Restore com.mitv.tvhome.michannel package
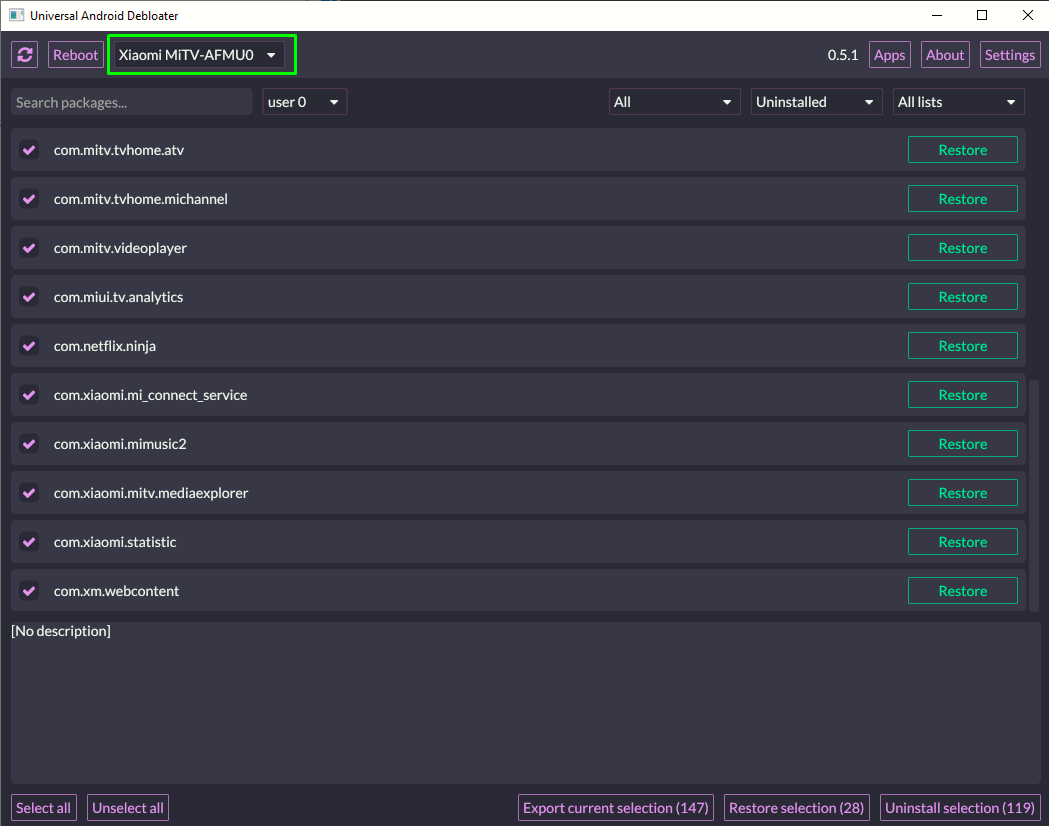This screenshot has height=826, width=1049. tap(963, 199)
